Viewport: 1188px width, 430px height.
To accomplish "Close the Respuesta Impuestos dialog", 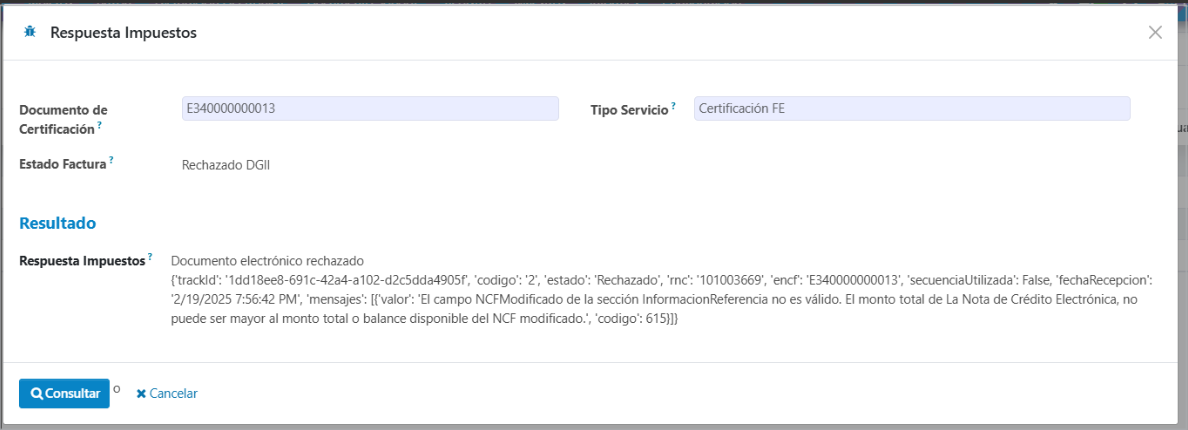I will pos(1155,33).
